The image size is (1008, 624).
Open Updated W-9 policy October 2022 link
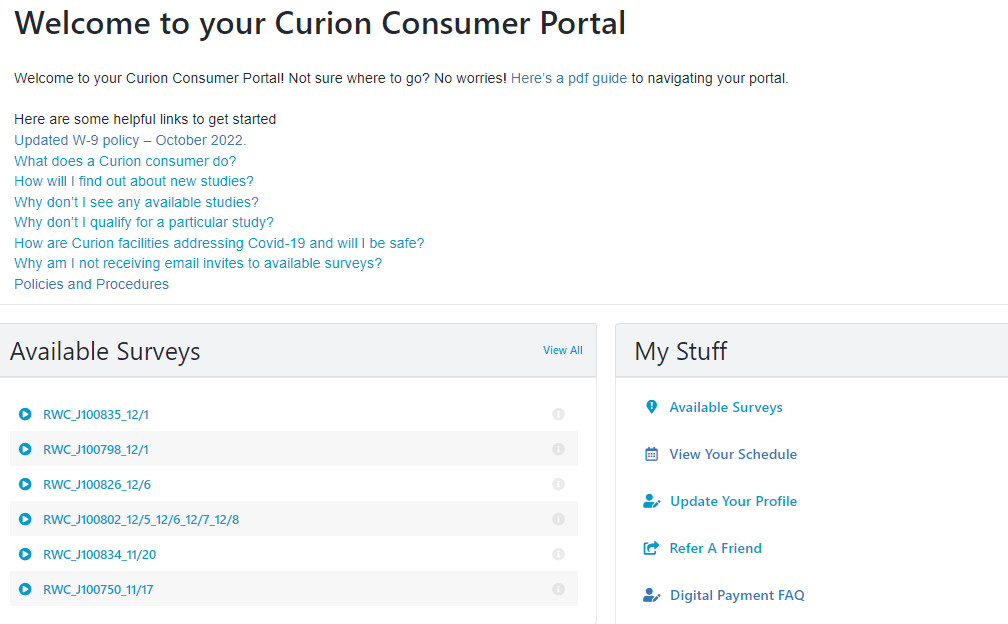[130, 140]
